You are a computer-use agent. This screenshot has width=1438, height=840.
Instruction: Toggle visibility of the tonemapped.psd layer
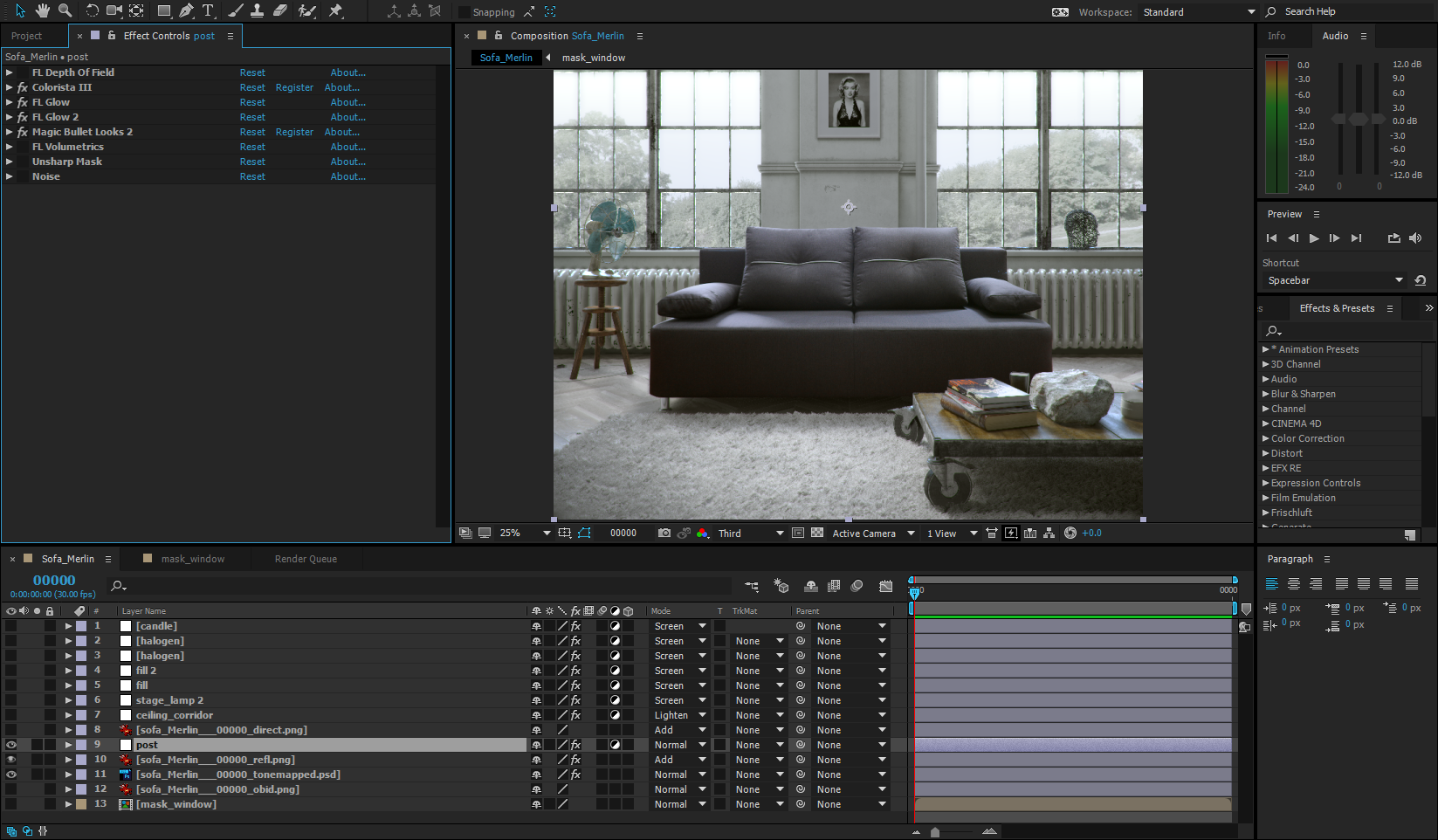(x=11, y=775)
